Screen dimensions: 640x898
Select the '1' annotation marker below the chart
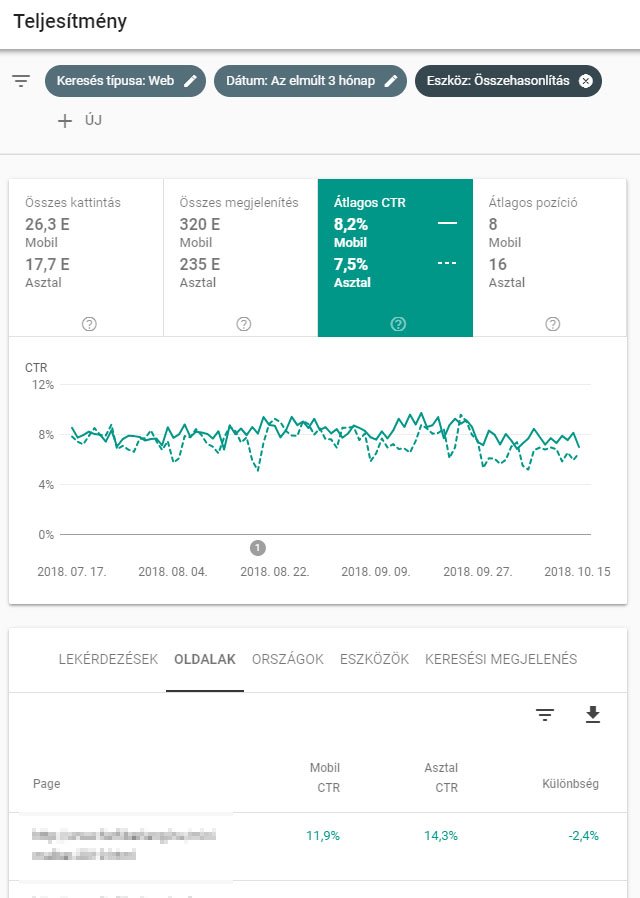[x=257, y=547]
